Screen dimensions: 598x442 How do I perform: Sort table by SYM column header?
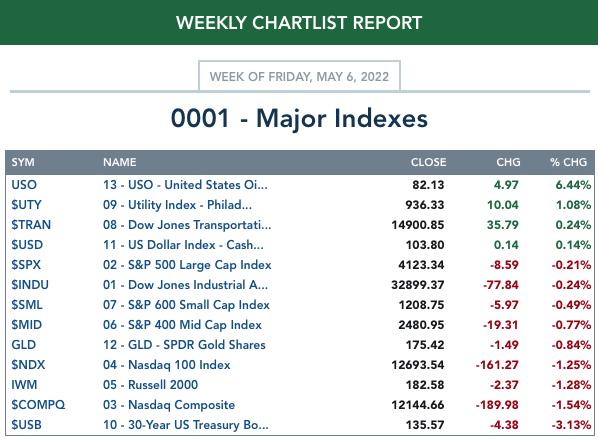click(x=23, y=162)
